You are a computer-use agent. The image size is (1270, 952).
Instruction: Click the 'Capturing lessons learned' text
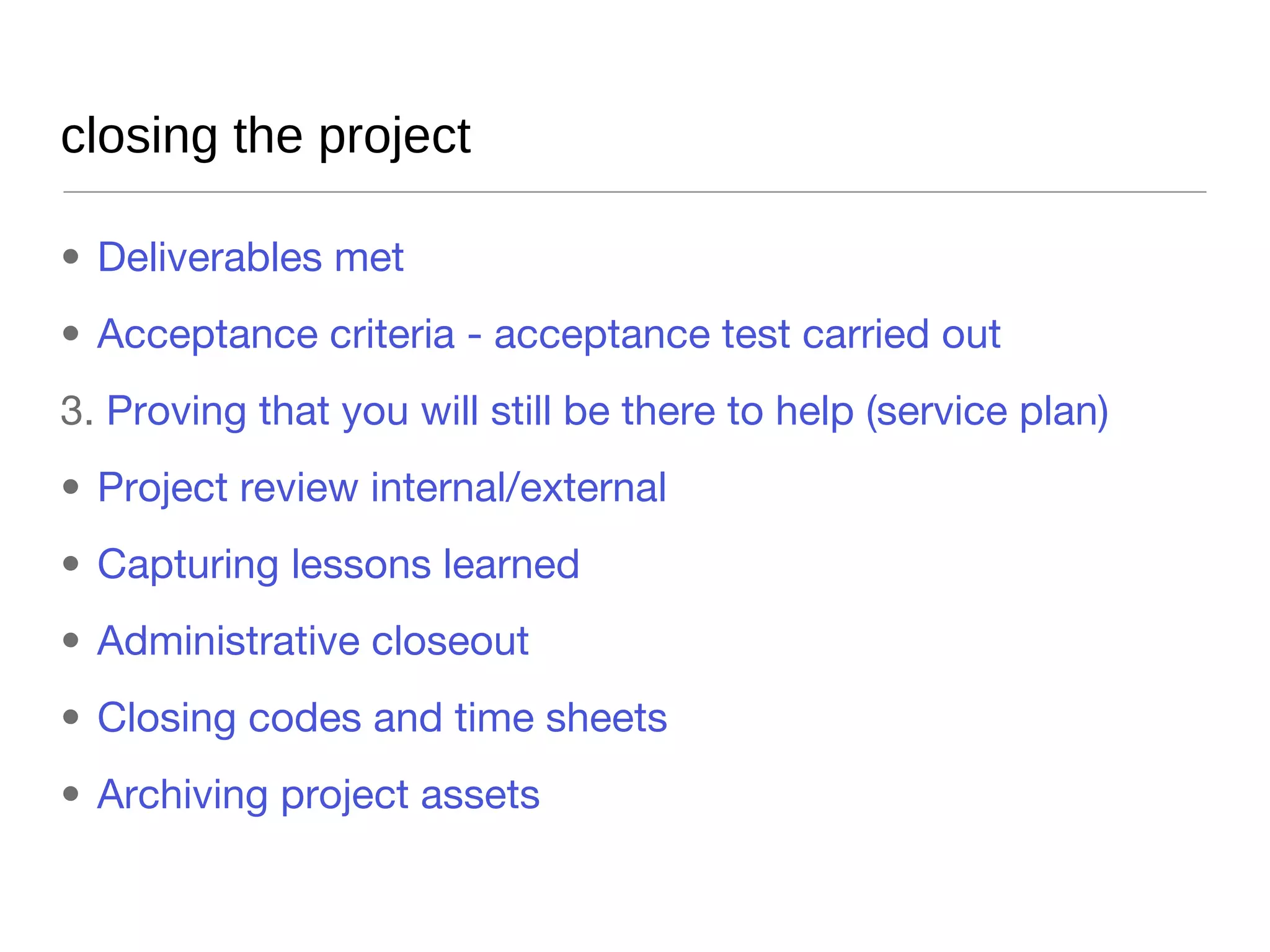(x=338, y=565)
